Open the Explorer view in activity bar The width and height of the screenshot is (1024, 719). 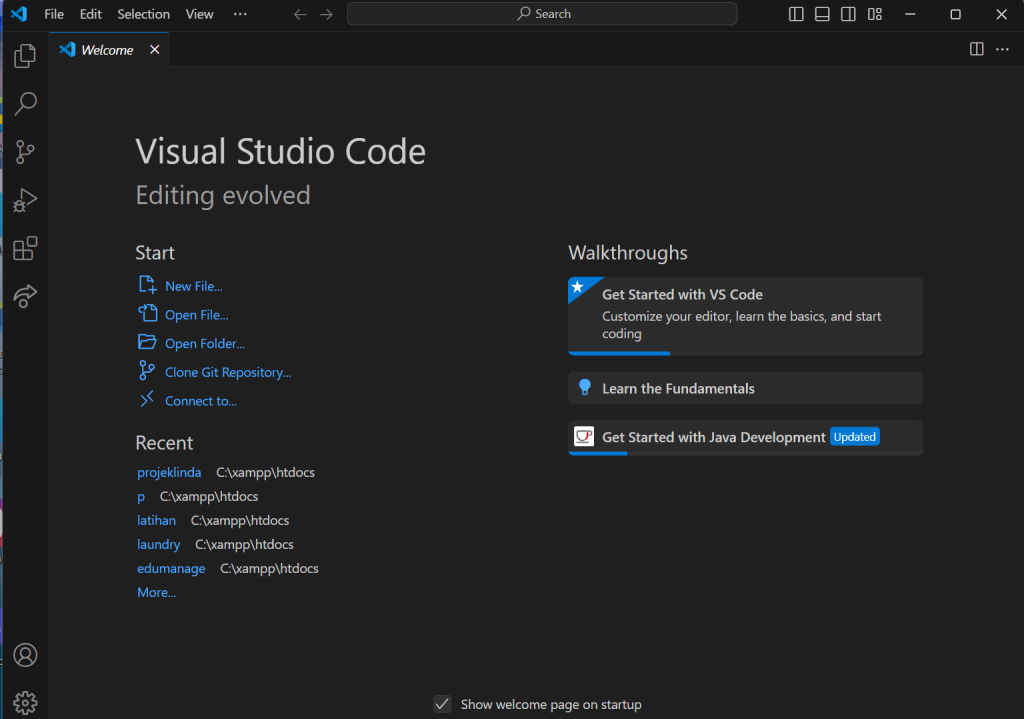pos(25,56)
